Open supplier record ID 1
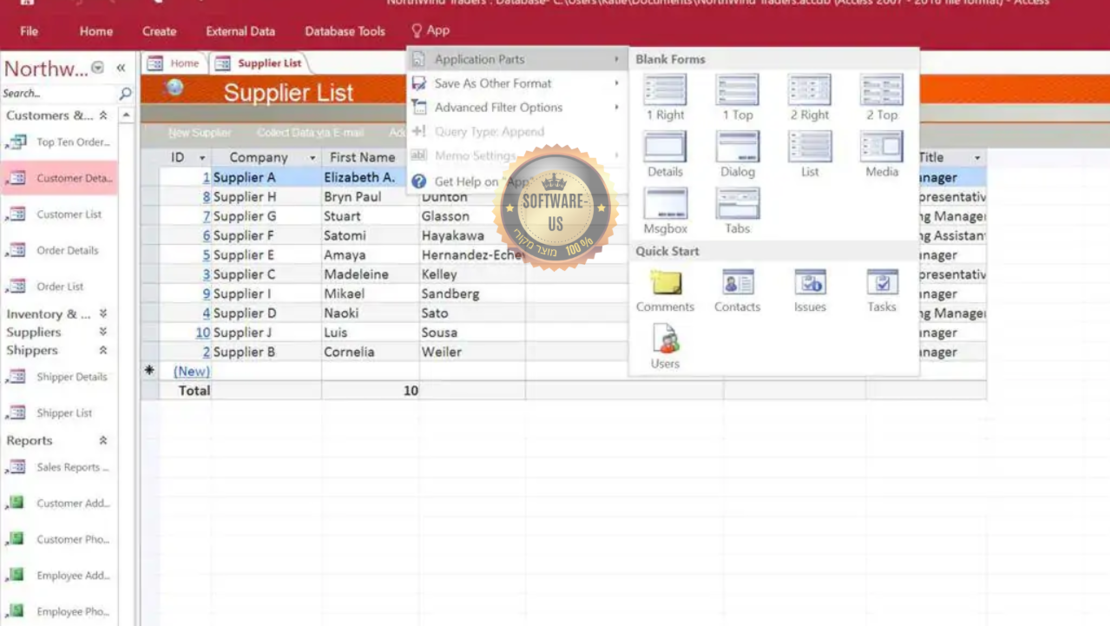Image resolution: width=1110 pixels, height=626 pixels. (206, 178)
